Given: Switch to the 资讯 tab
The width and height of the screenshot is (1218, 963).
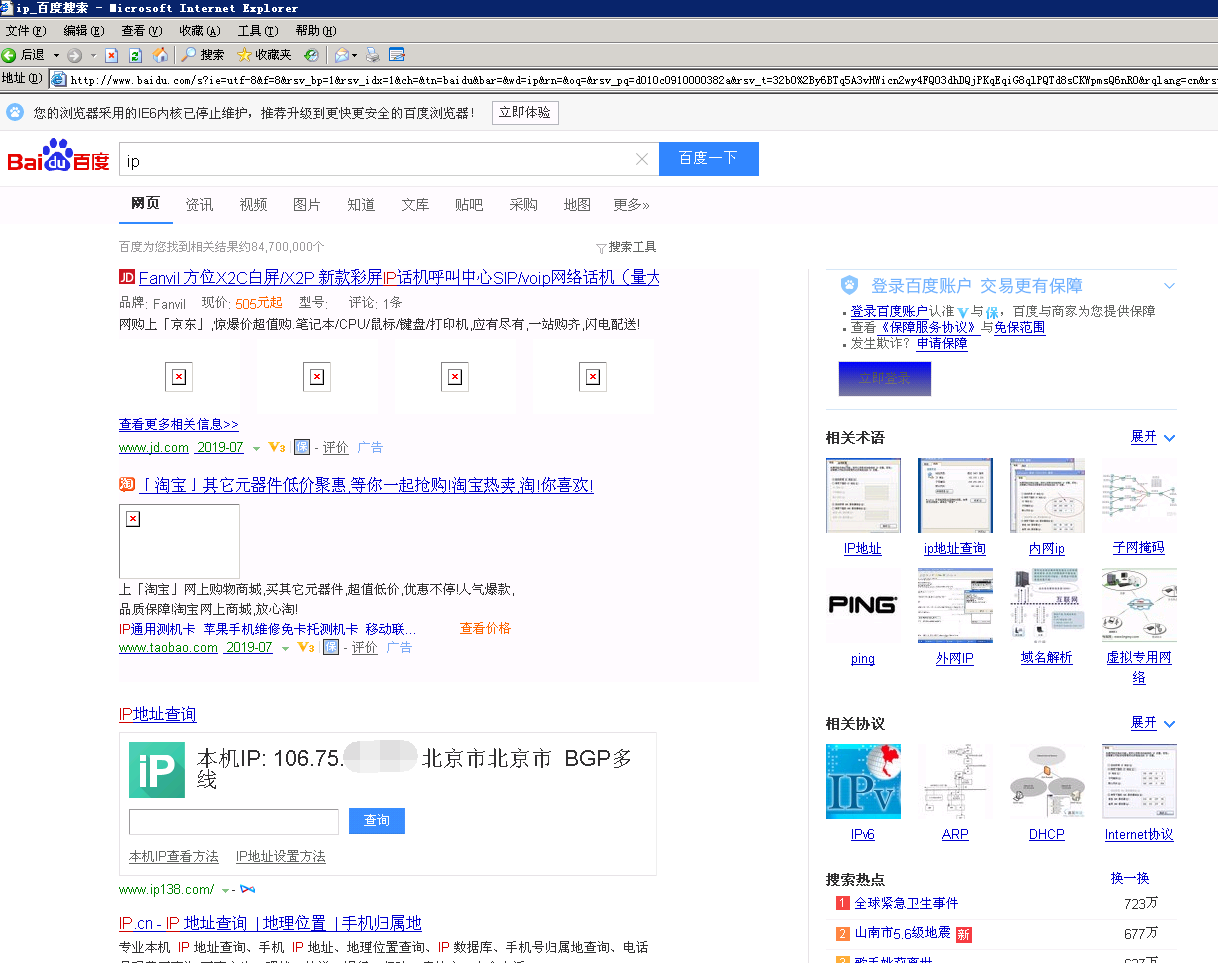Looking at the screenshot, I should click(199, 204).
